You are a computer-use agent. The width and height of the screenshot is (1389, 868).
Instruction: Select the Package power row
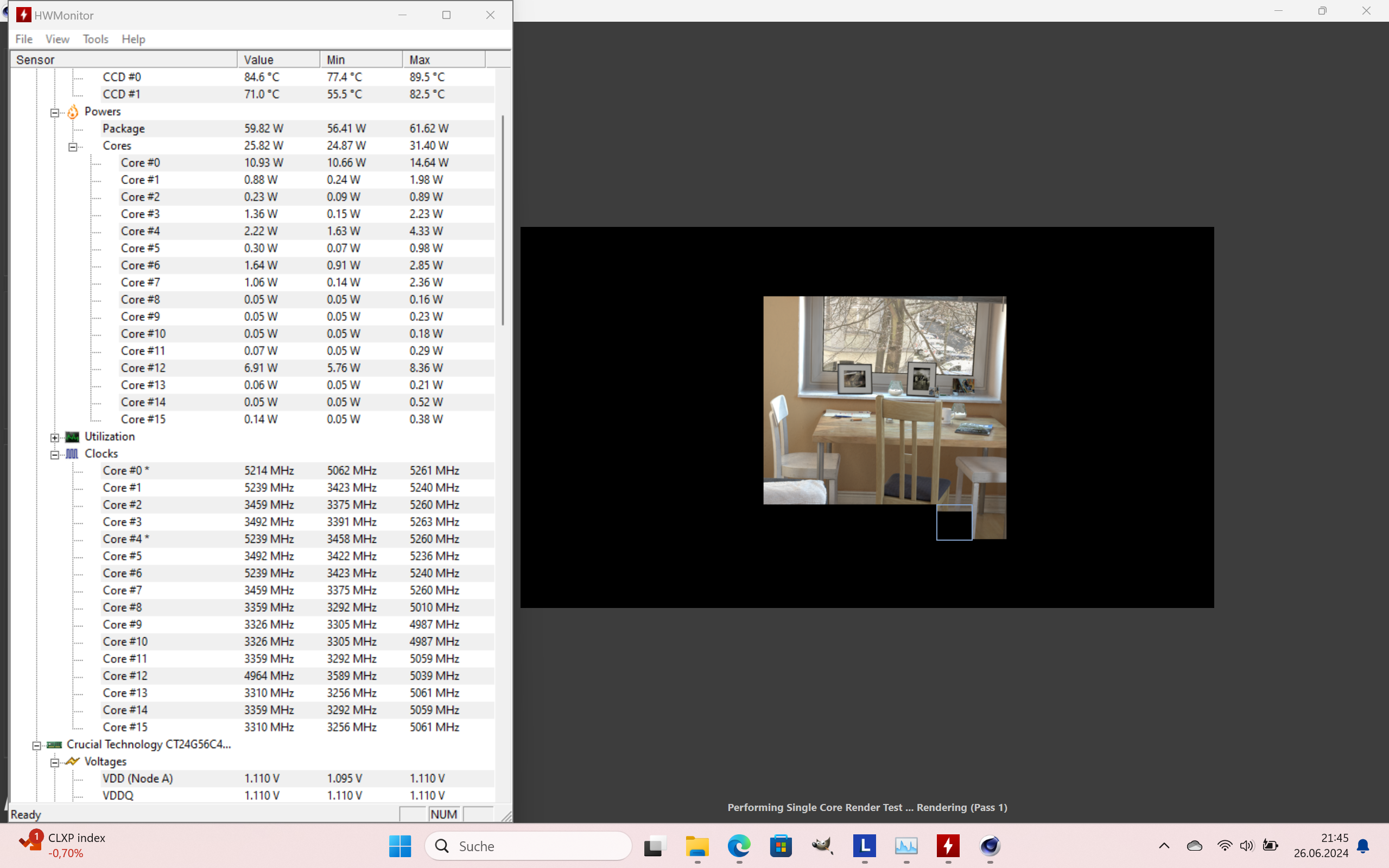coord(123,129)
